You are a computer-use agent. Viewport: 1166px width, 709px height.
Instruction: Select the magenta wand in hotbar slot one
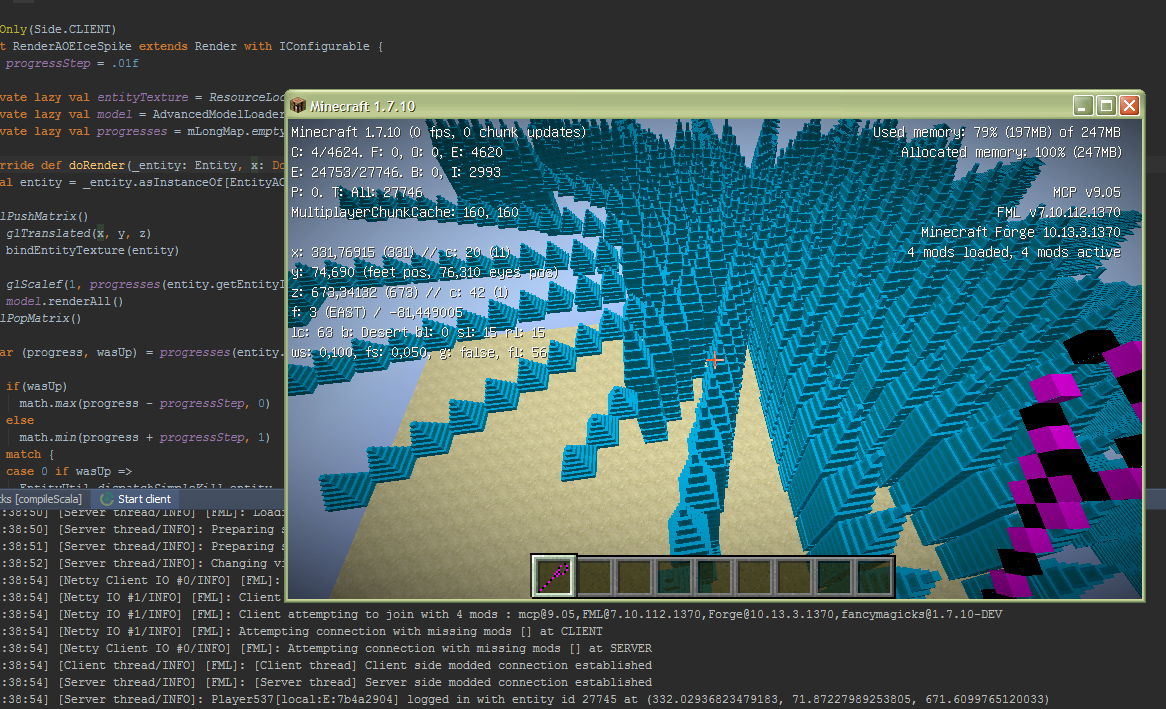click(x=553, y=576)
